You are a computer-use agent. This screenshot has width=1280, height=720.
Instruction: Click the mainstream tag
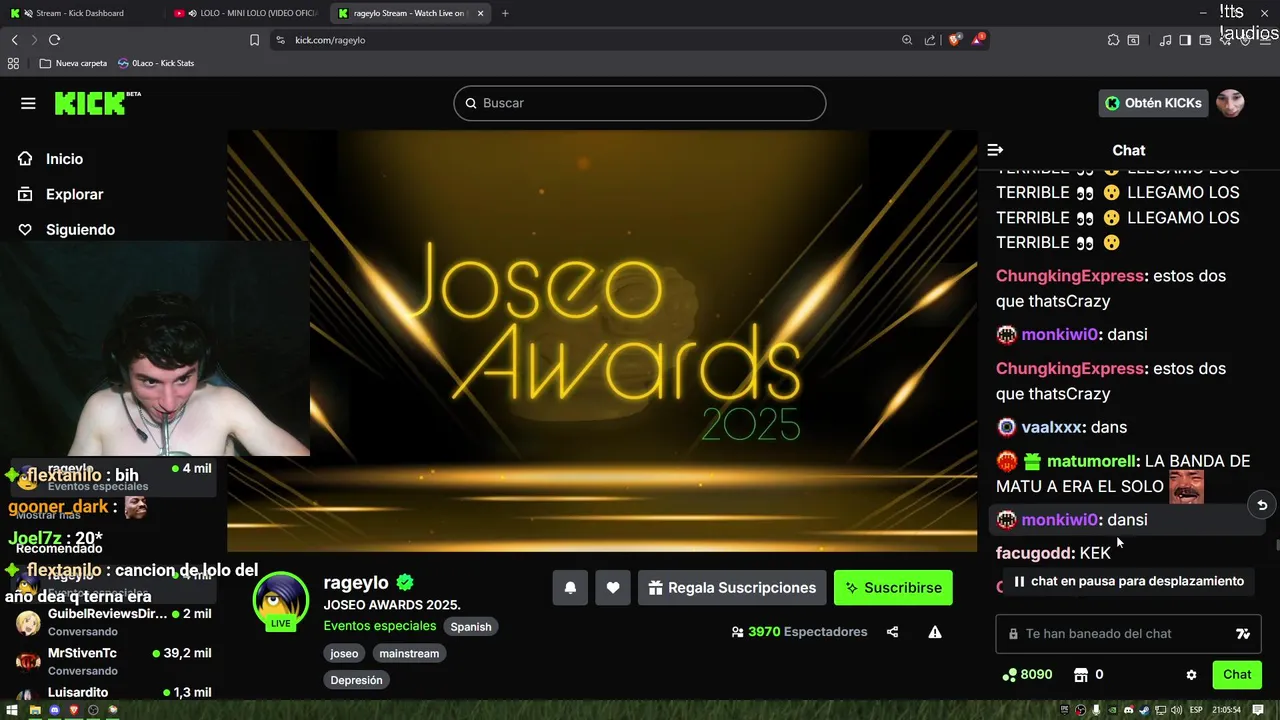coord(409,653)
